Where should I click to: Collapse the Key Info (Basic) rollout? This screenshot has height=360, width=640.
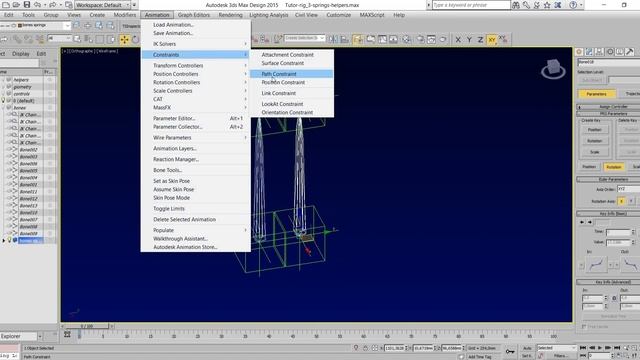608,213
